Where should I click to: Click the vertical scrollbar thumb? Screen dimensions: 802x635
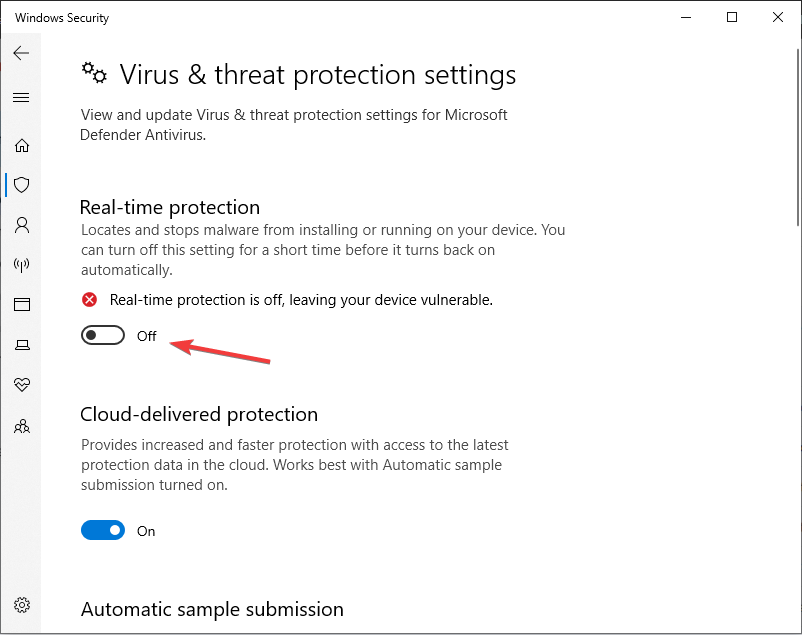pos(798,137)
